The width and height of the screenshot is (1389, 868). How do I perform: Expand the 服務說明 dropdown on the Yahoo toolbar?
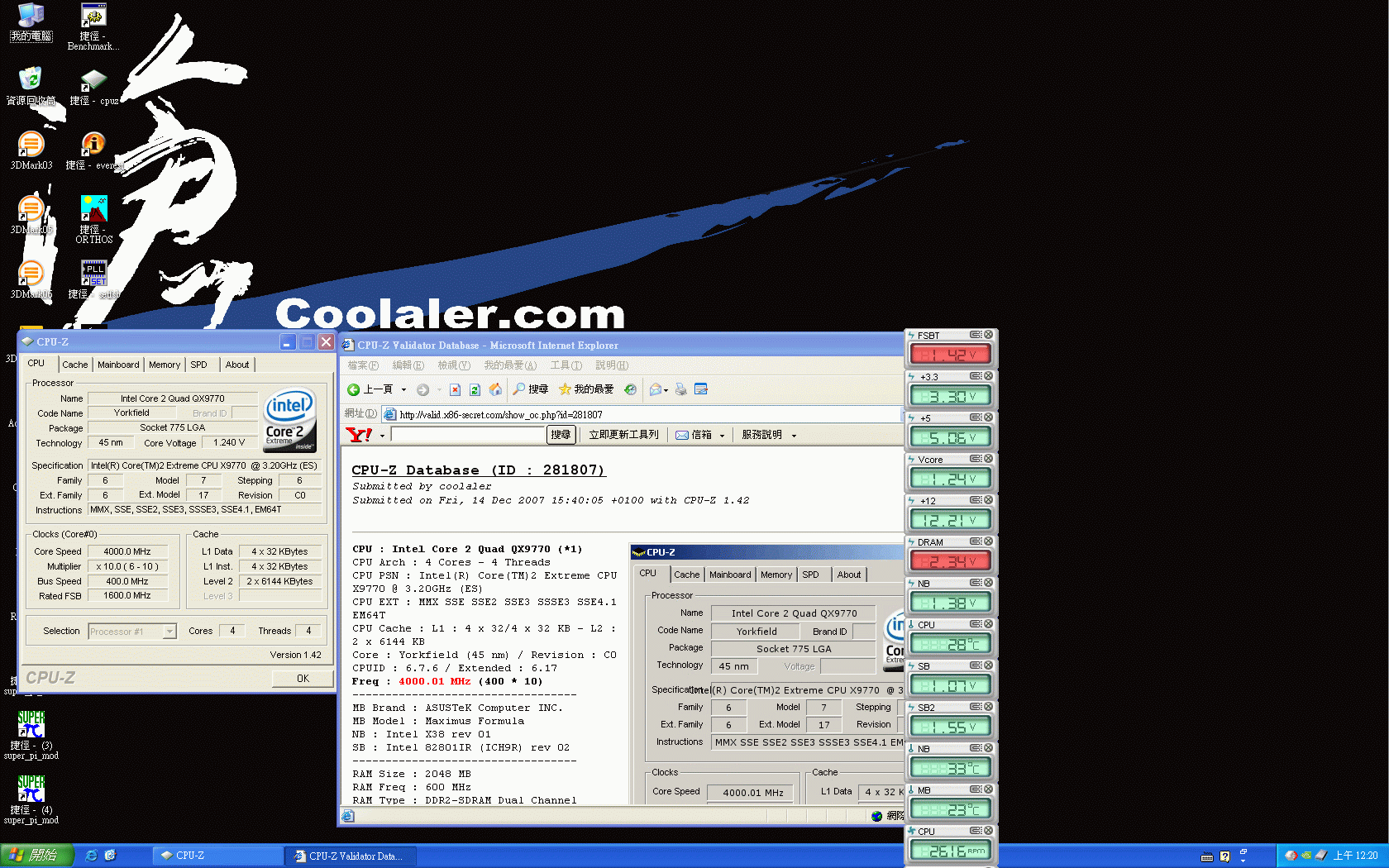click(x=794, y=436)
